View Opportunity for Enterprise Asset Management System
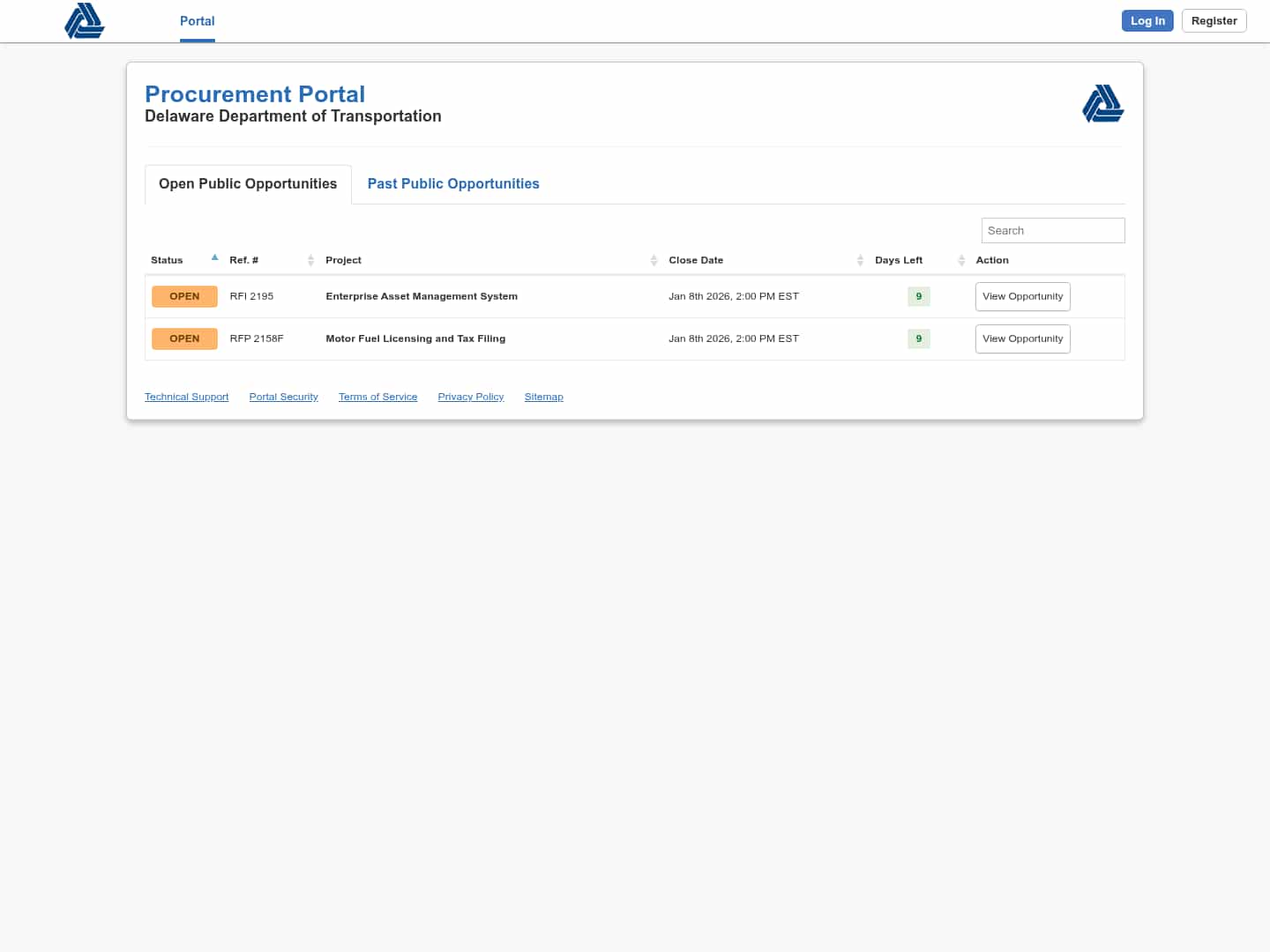Screen dimensions: 1270x952 tap(1022, 296)
